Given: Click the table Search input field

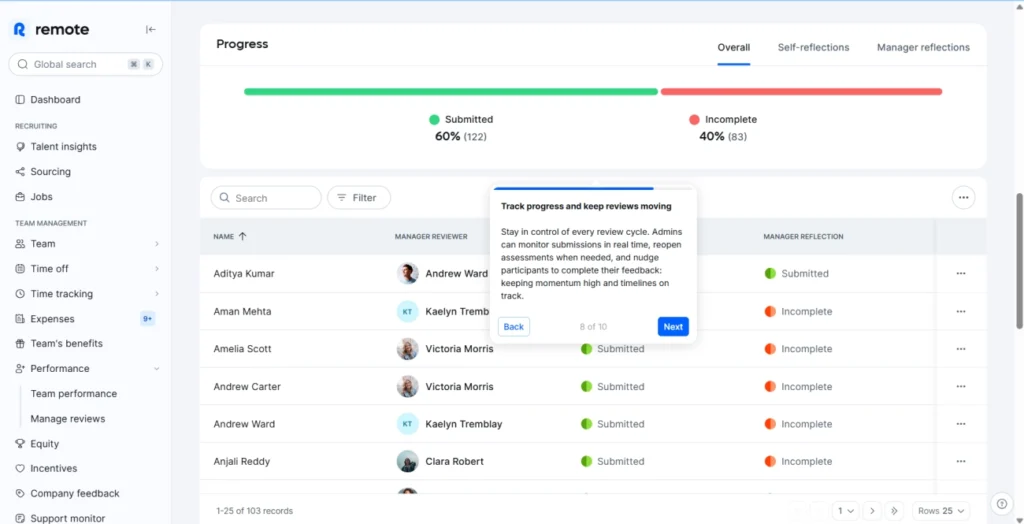Looking at the screenshot, I should pos(266,198).
